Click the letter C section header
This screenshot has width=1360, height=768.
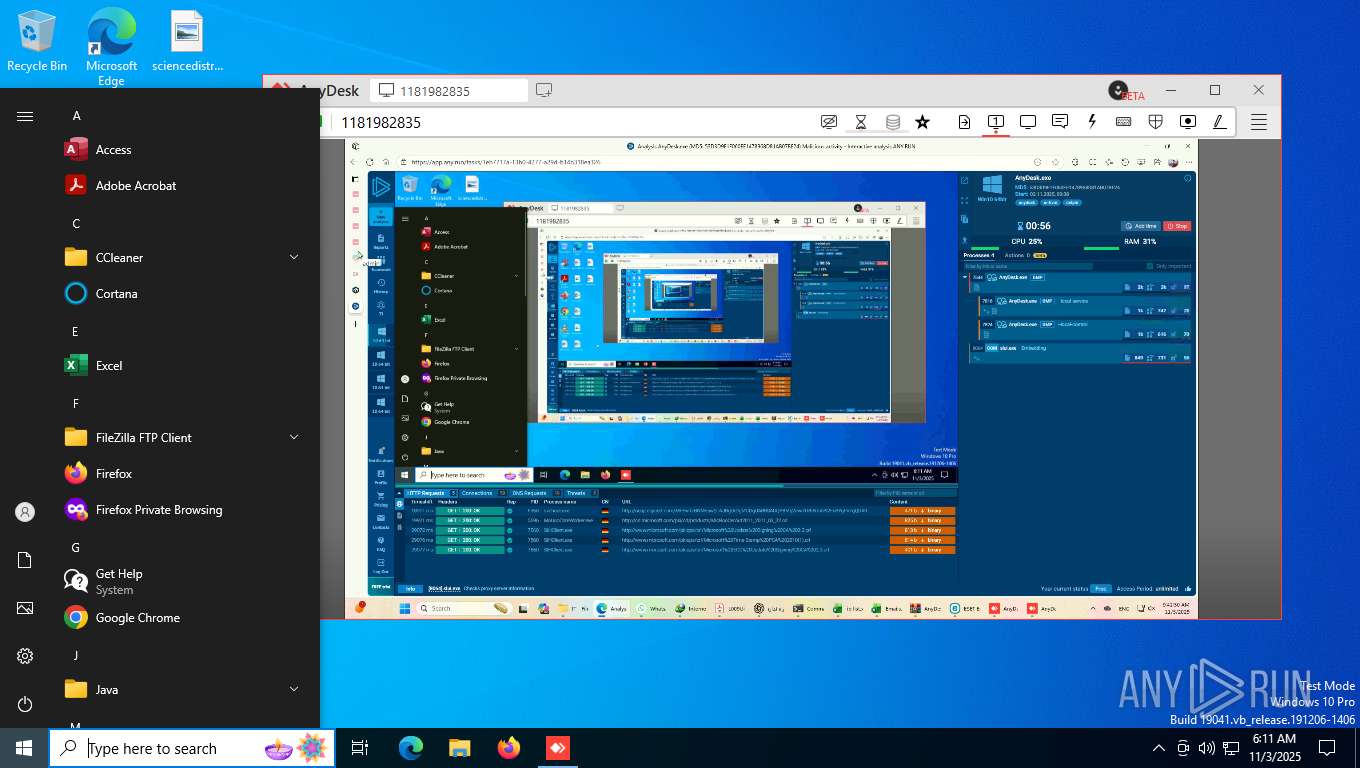pos(76,224)
